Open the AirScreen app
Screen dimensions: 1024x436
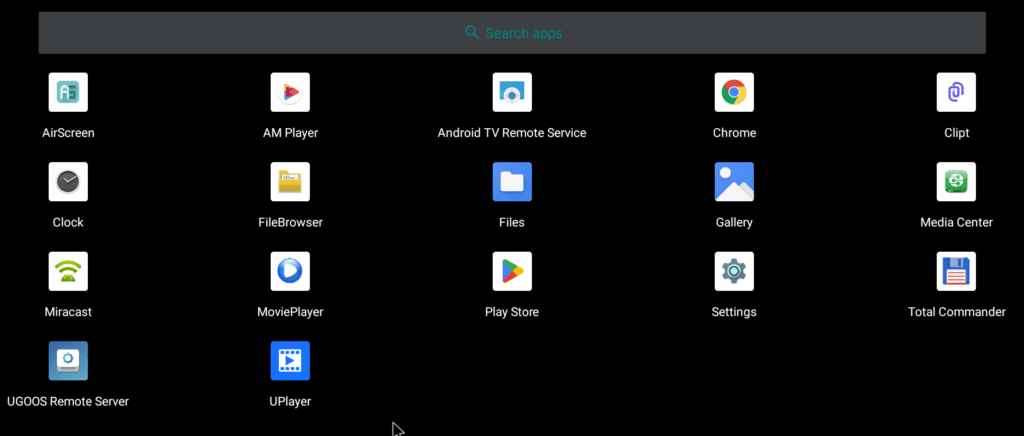(x=68, y=93)
